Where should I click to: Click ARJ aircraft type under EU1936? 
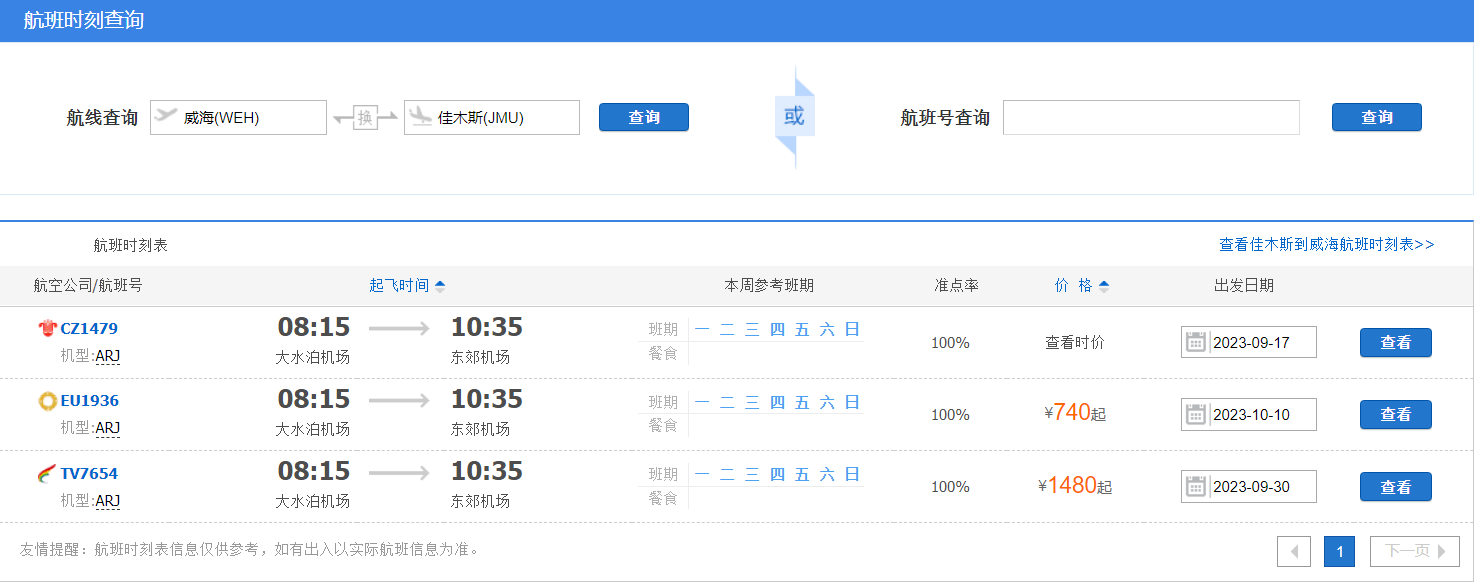coord(108,428)
